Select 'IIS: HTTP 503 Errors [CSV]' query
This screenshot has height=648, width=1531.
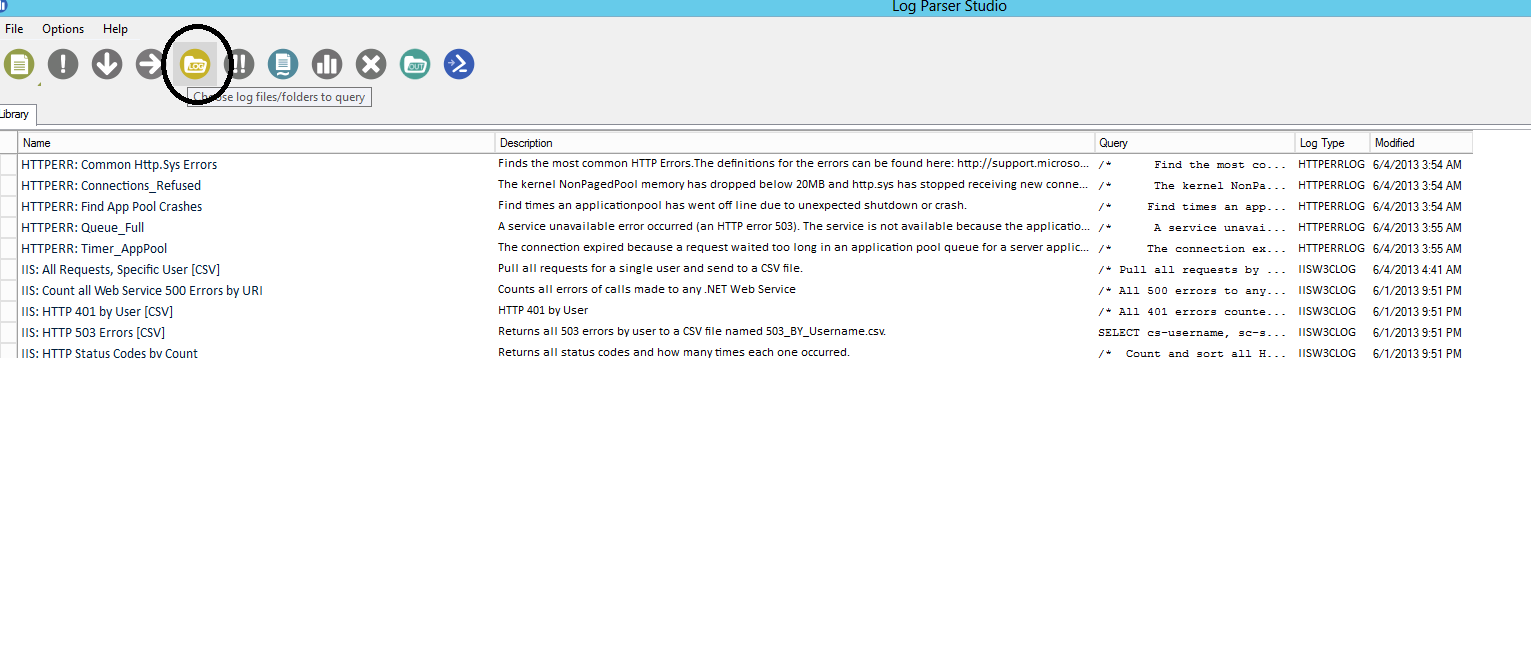pyautogui.click(x=93, y=333)
